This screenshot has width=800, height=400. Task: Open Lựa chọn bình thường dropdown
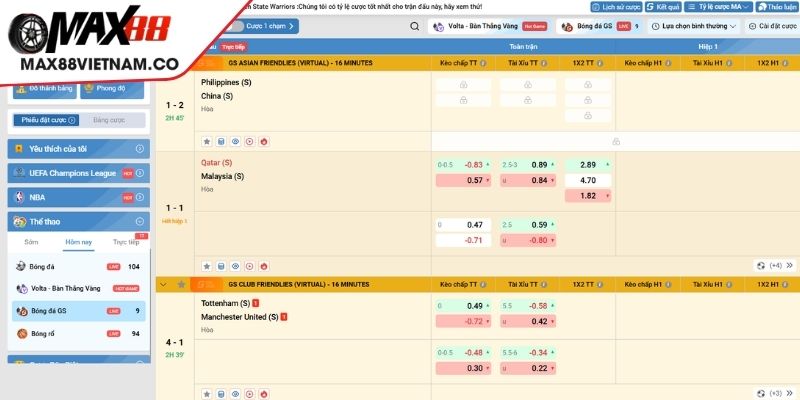(694, 27)
